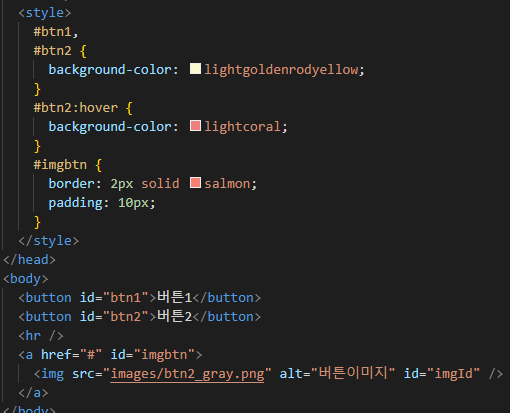Click the opening <body> tag

26,279
